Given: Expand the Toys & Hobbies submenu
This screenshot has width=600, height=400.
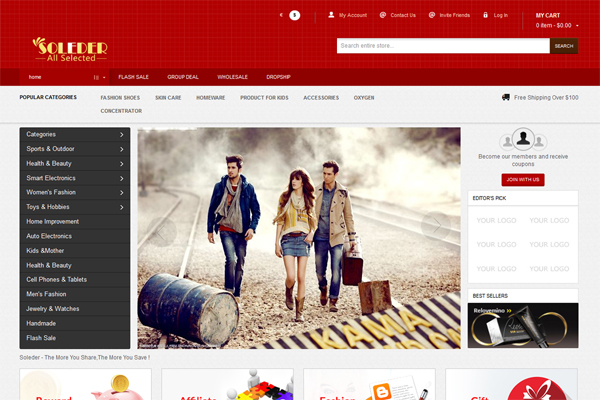Looking at the screenshot, I should click(122, 207).
